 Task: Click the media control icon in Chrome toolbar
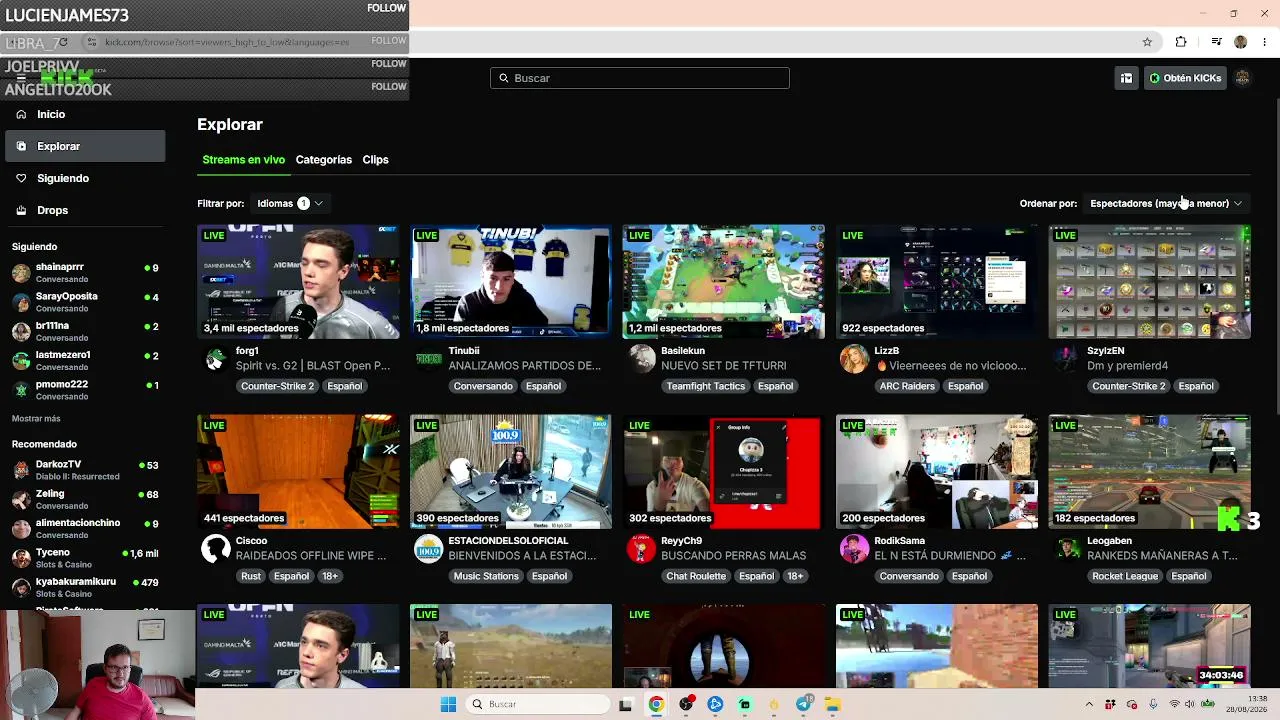point(1216,42)
